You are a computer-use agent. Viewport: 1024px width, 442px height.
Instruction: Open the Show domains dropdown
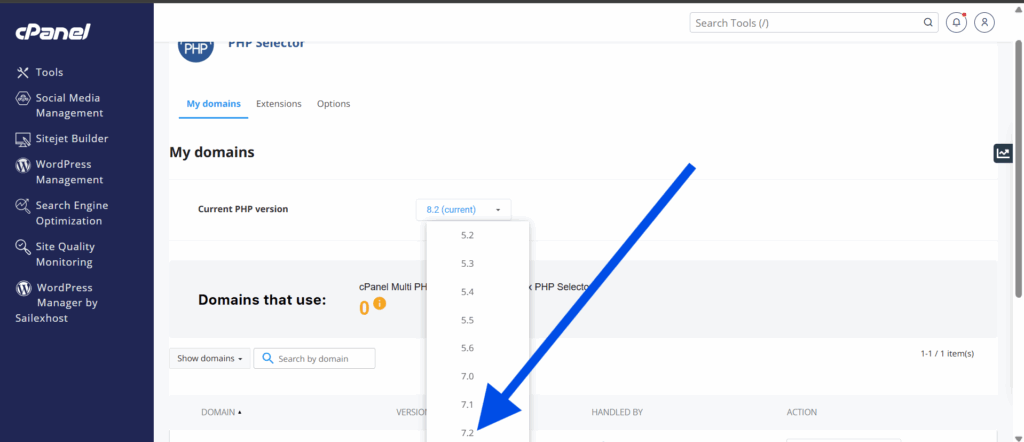(x=210, y=358)
